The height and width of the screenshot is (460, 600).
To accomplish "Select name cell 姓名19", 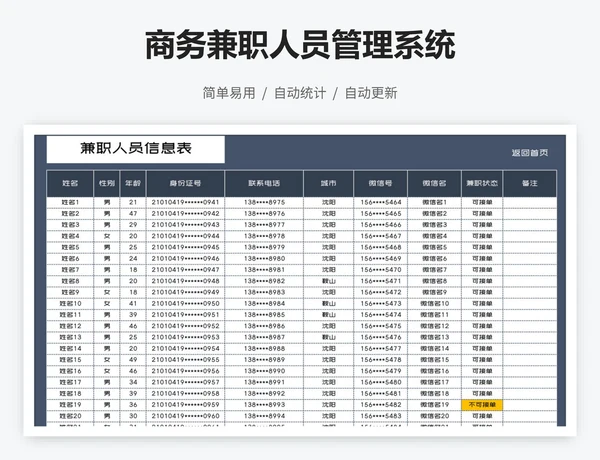I will click(x=70, y=405).
